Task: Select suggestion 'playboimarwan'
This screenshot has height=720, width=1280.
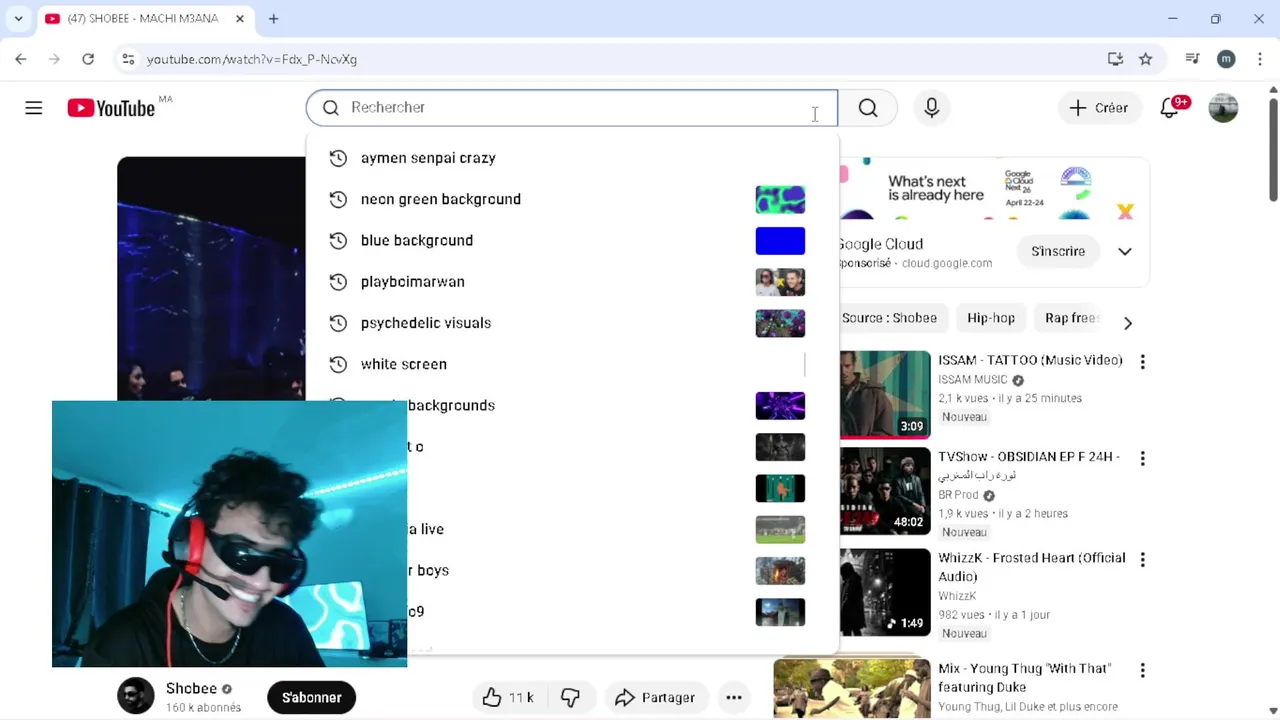Action: tap(572, 281)
